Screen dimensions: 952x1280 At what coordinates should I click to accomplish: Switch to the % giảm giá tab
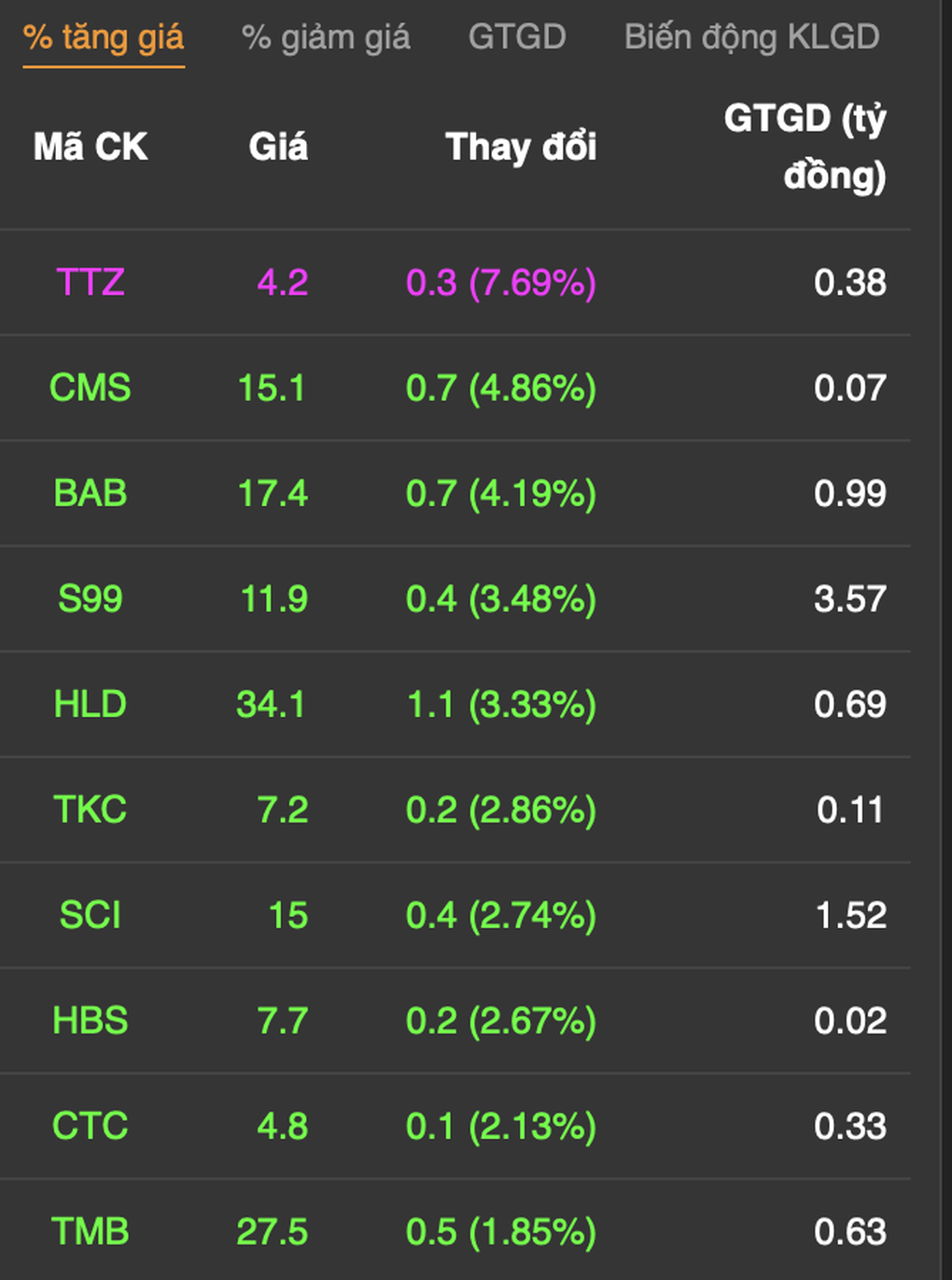coord(326,37)
